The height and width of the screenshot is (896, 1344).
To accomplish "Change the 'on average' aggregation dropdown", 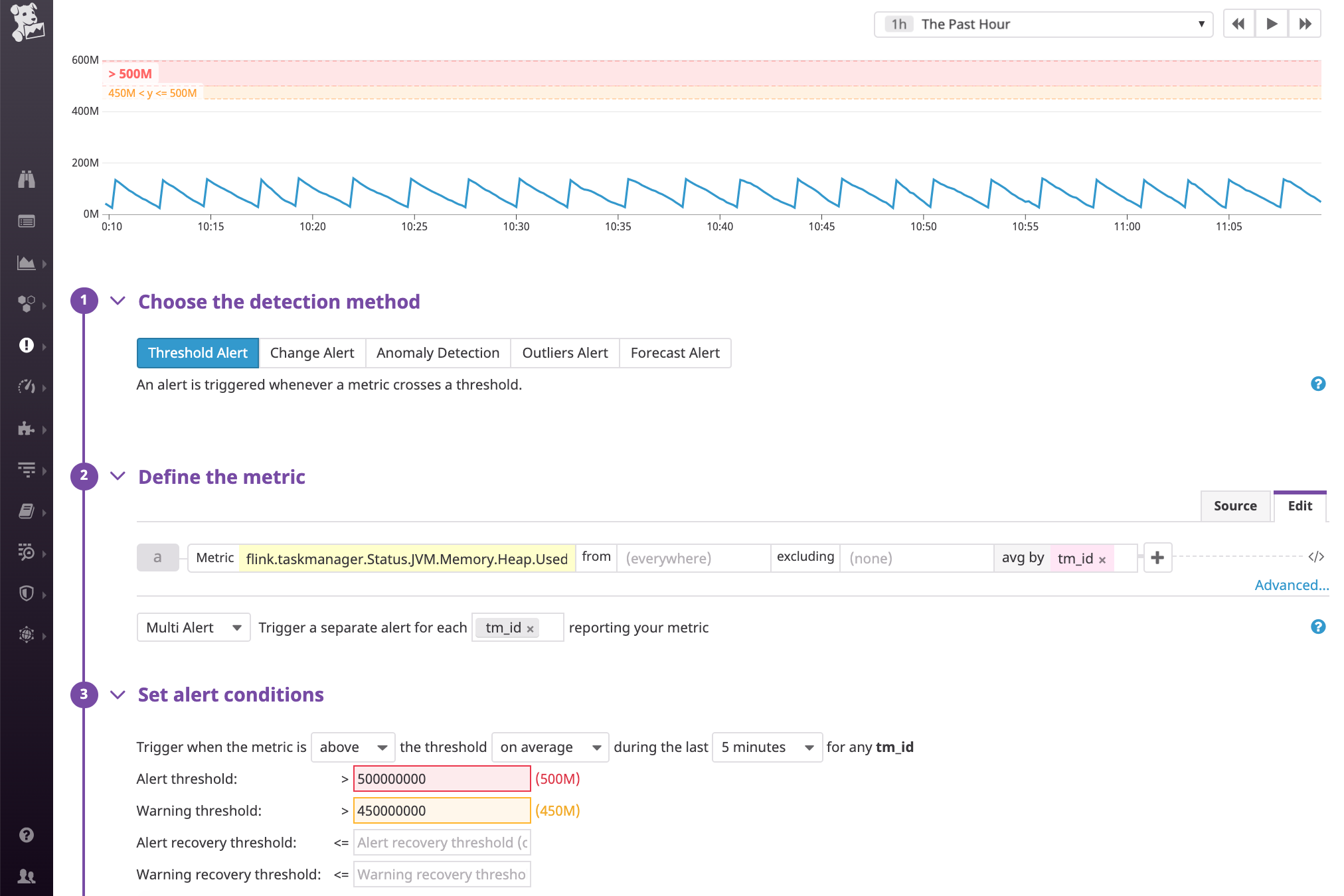I will [549, 747].
